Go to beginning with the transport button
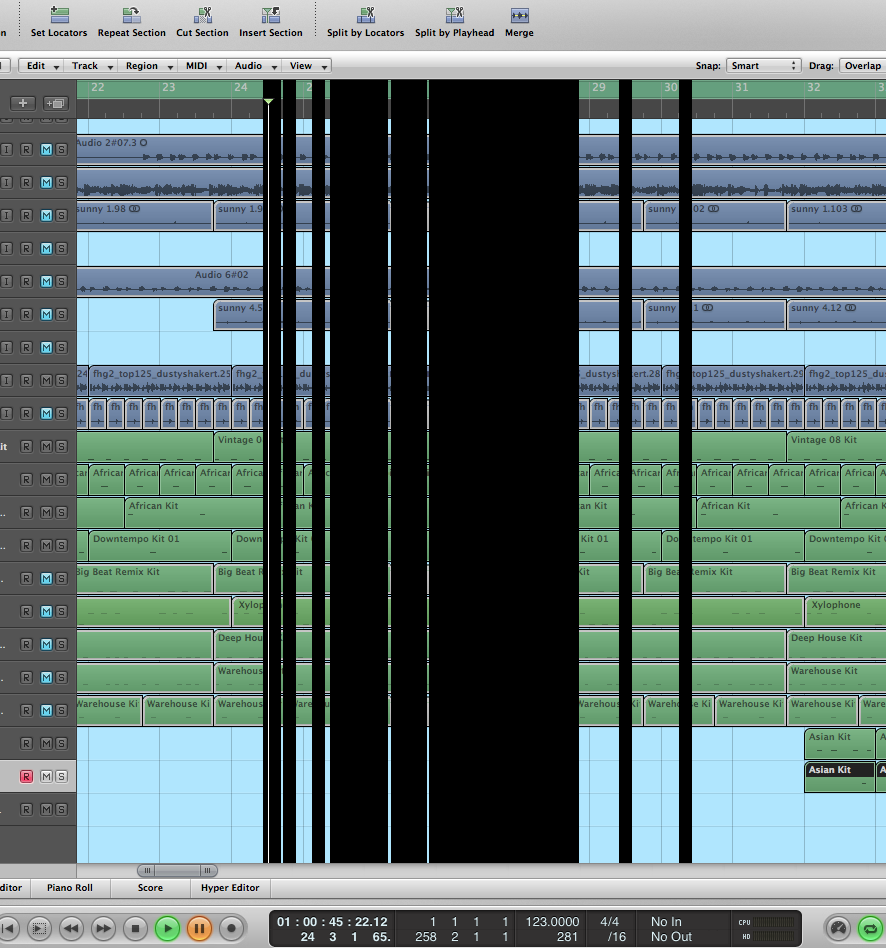The height and width of the screenshot is (948, 886). point(8,928)
